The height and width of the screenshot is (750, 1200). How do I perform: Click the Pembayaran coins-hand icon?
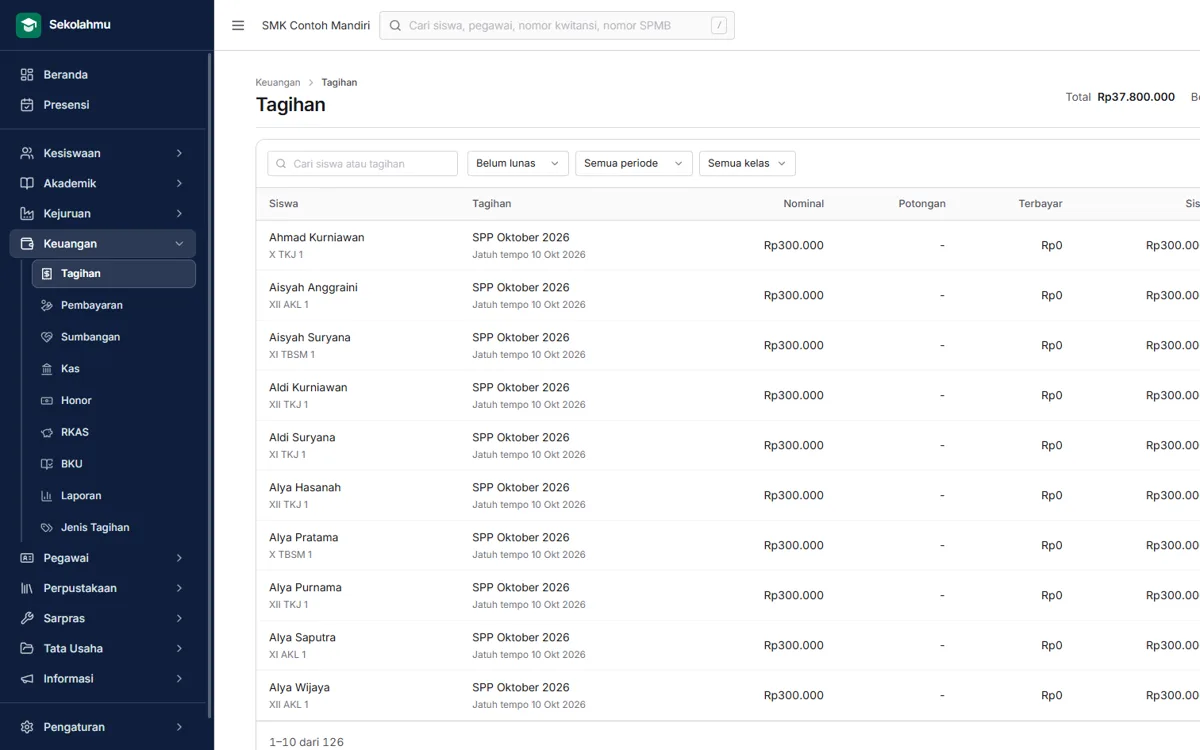point(47,305)
